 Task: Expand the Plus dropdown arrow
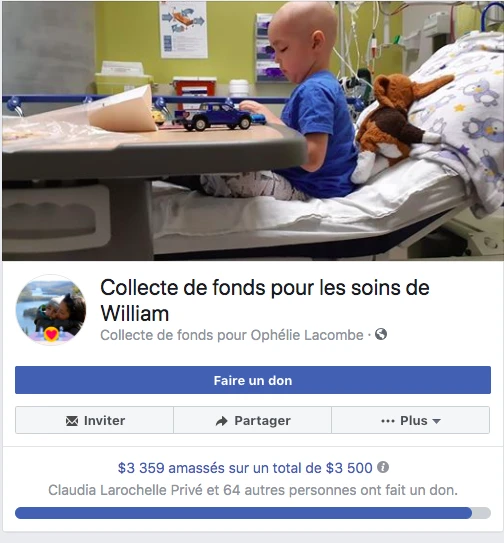436,421
